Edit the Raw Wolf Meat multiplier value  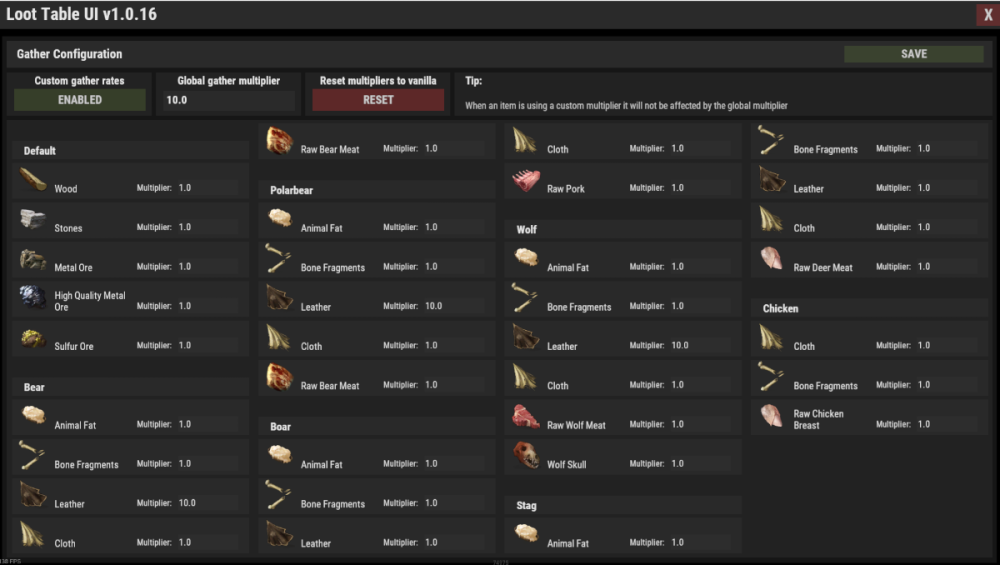point(700,424)
